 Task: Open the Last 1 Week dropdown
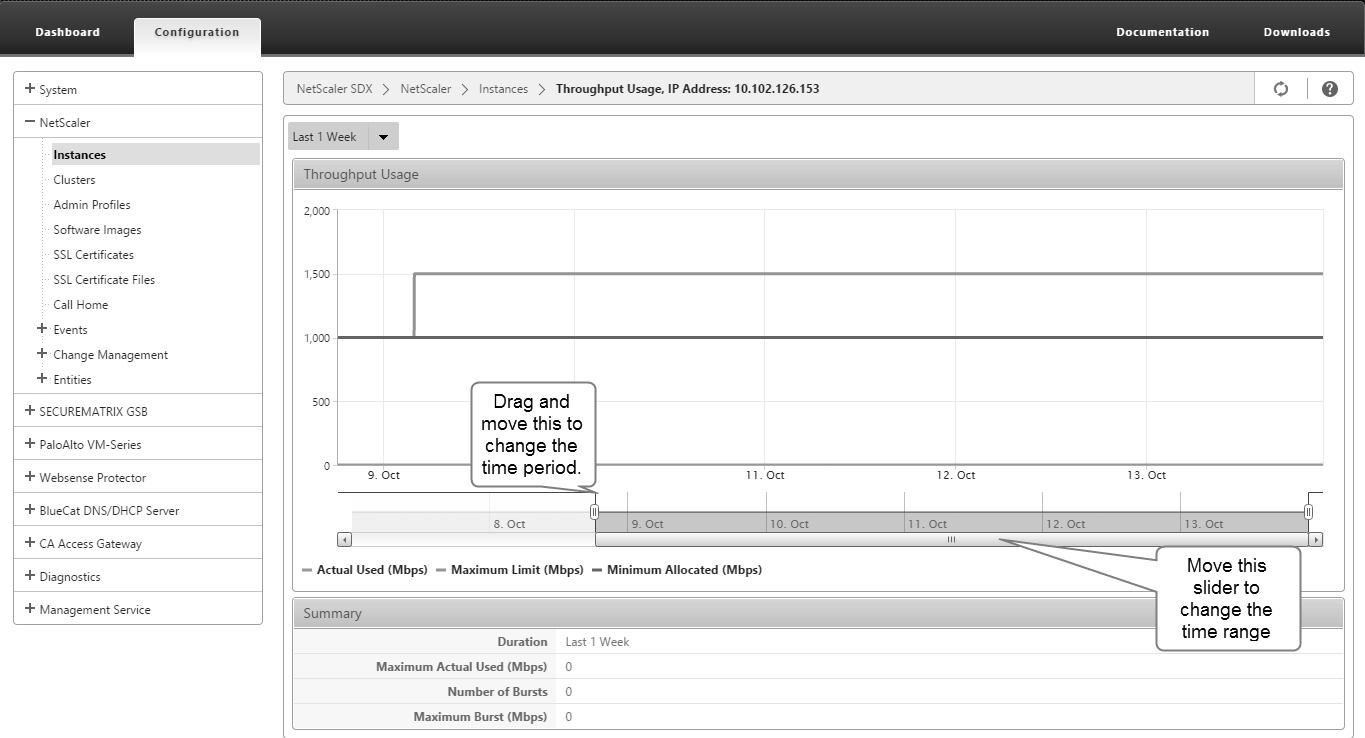tap(344, 137)
